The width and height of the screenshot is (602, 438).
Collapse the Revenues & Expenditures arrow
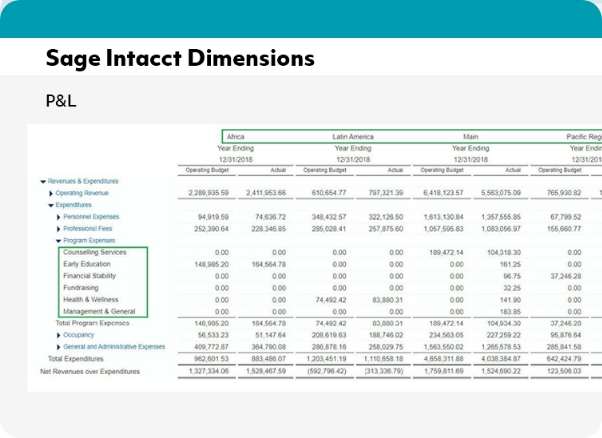[x=43, y=181]
